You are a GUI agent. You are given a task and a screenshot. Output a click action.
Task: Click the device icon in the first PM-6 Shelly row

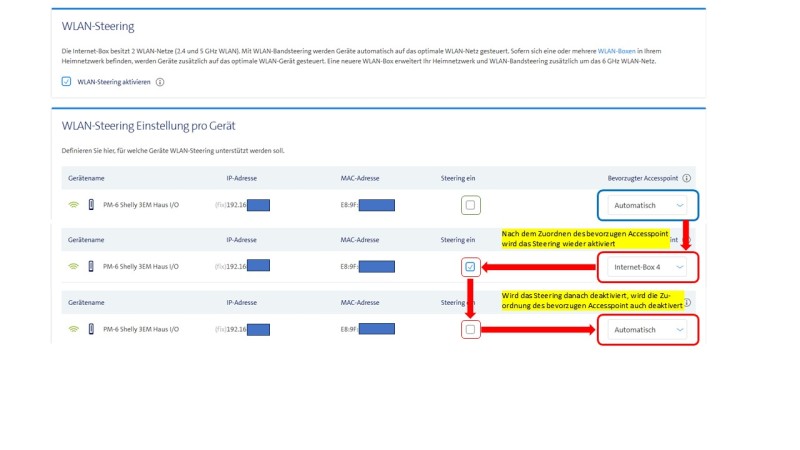(x=91, y=206)
